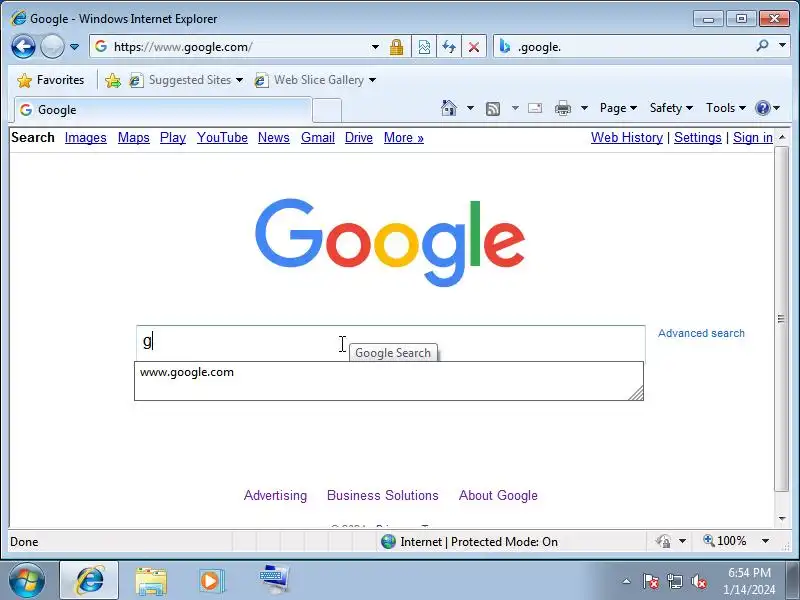This screenshot has height=600, width=800.
Task: Open the Windows Start button
Action: pos(27,581)
